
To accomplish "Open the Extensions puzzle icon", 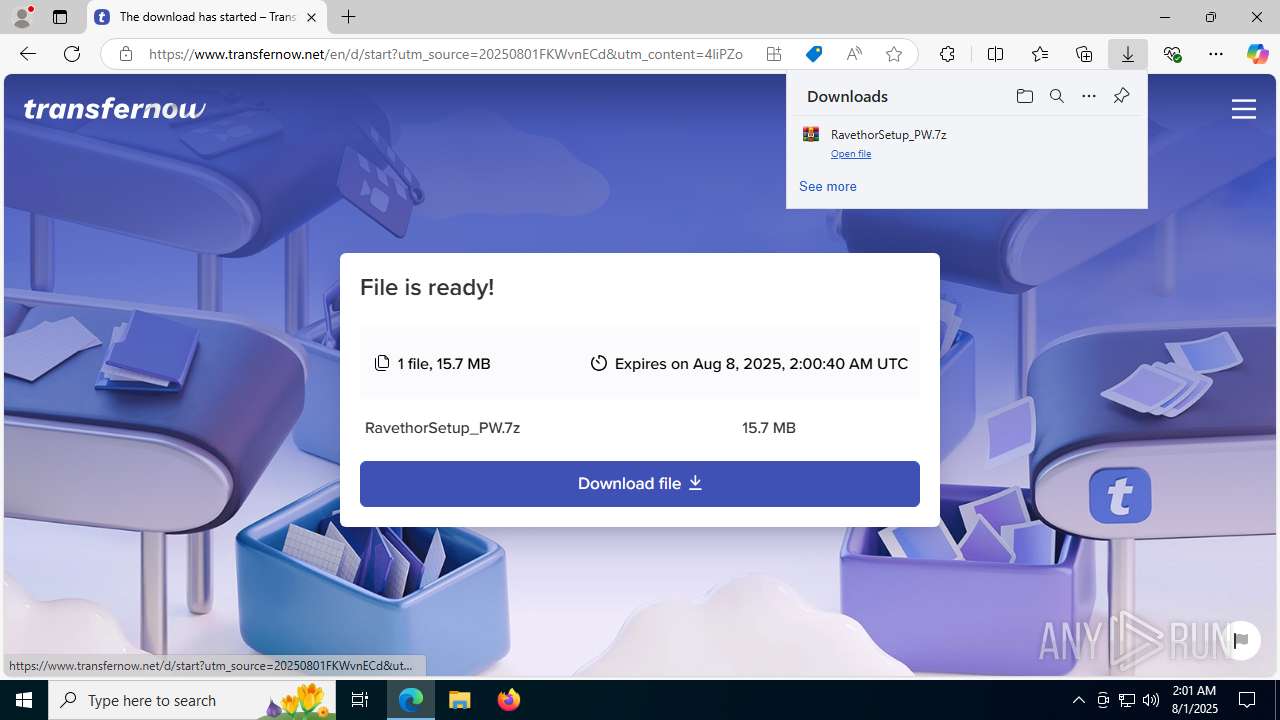I will [947, 54].
